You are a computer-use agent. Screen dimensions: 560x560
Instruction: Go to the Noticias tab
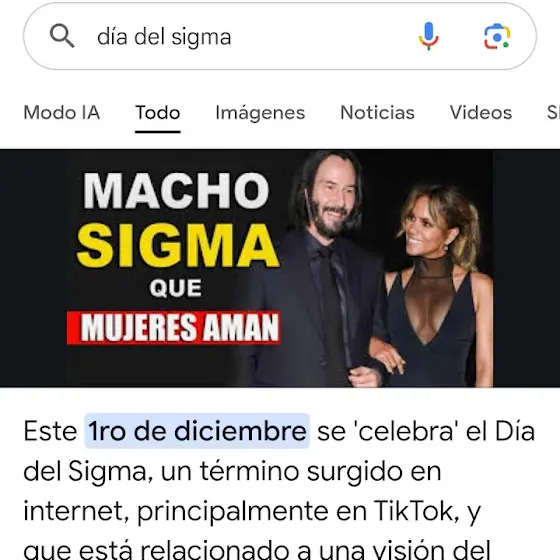tap(377, 113)
